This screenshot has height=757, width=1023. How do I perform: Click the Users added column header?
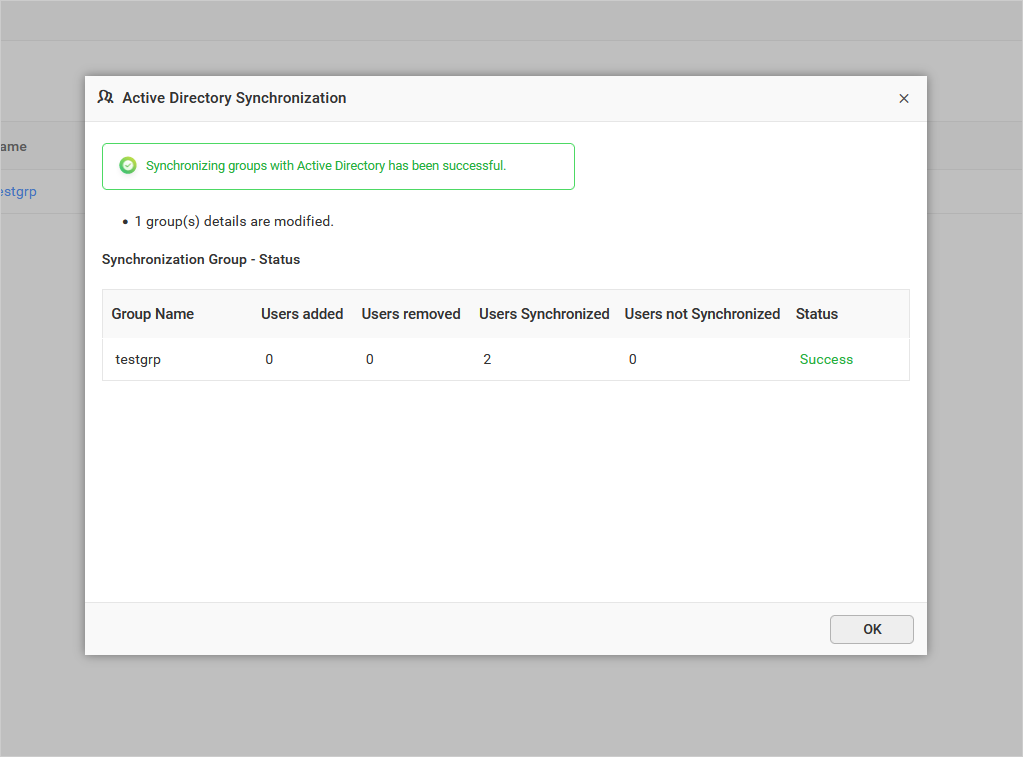[x=302, y=313]
